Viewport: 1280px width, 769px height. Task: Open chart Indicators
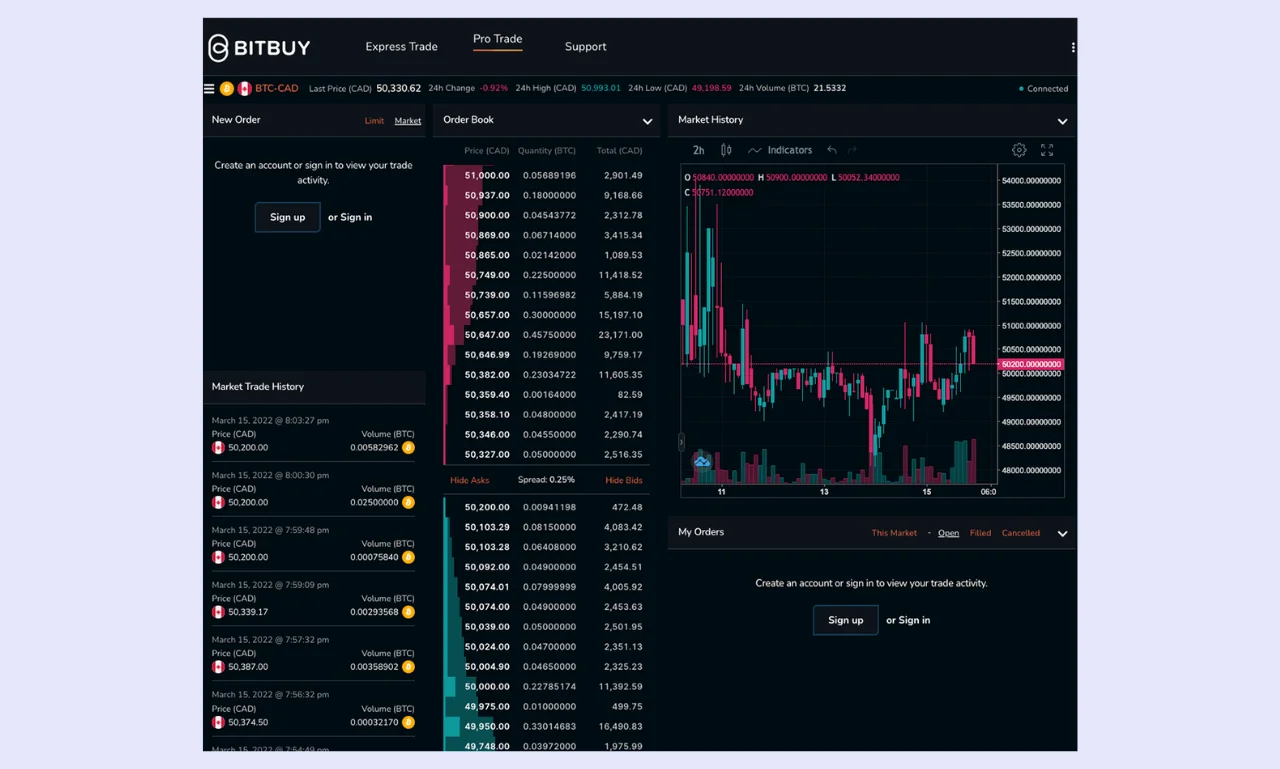pyautogui.click(x=780, y=150)
